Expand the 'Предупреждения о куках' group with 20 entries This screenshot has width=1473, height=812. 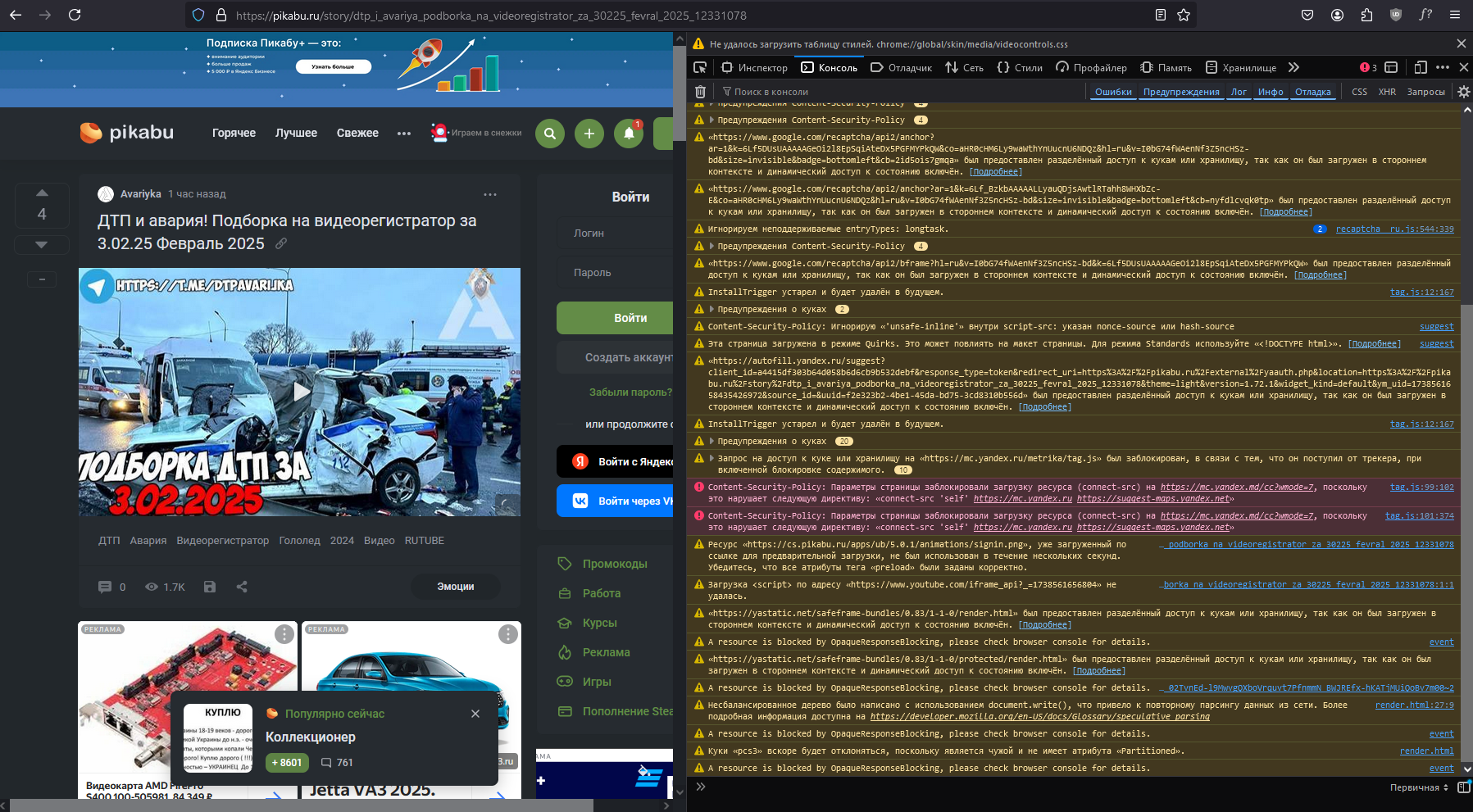click(x=711, y=442)
